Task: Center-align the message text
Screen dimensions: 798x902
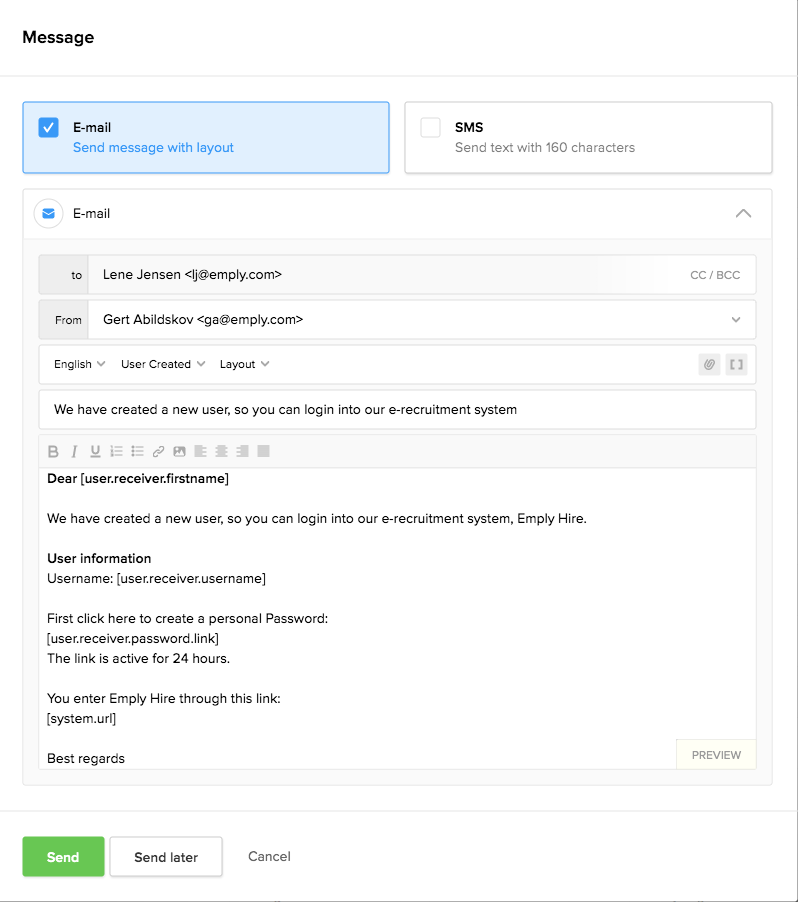Action: click(221, 451)
